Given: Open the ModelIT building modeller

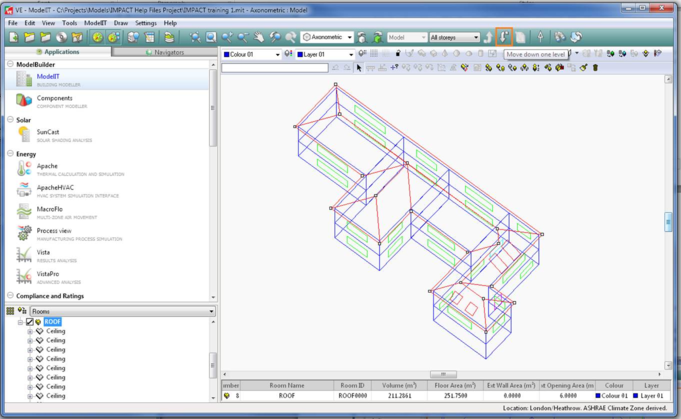Looking at the screenshot, I should point(47,78).
